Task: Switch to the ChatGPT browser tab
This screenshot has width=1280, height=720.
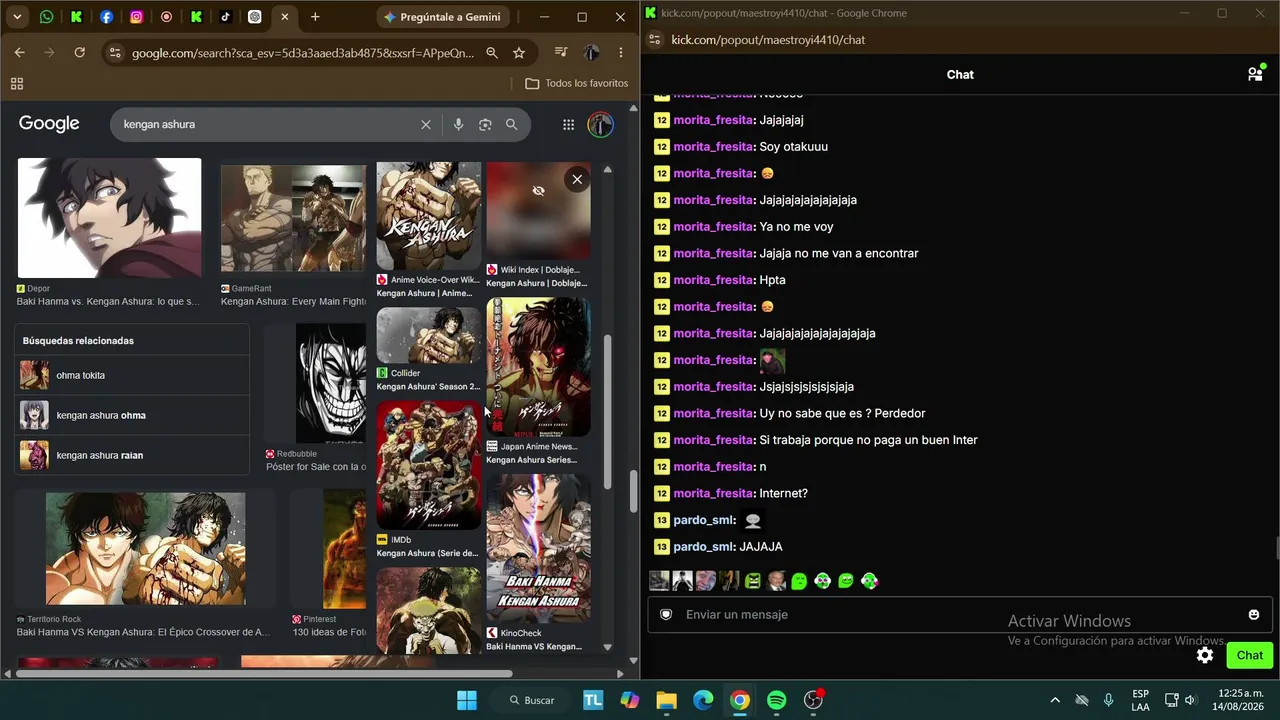Action: (255, 17)
